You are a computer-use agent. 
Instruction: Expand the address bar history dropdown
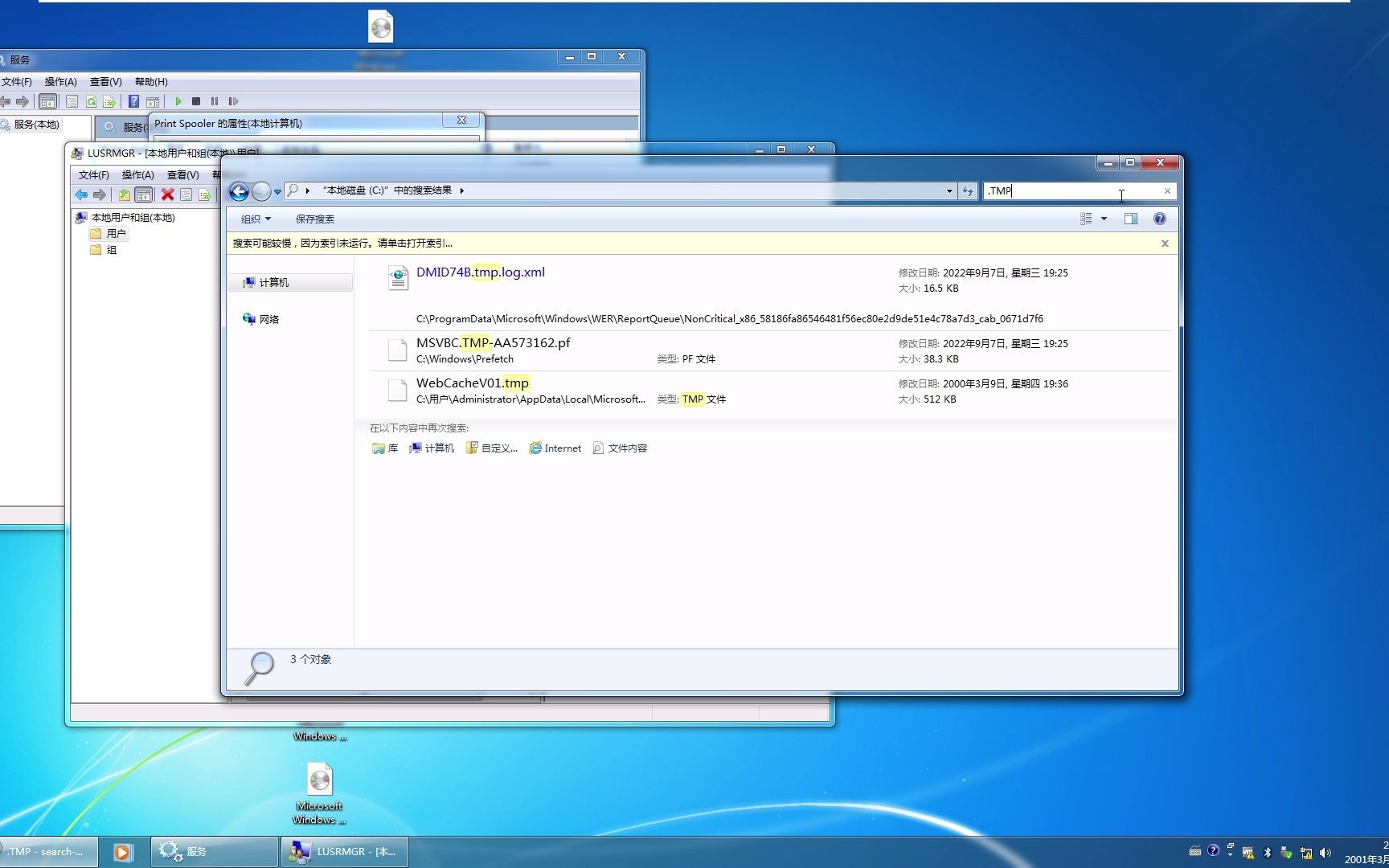click(x=949, y=191)
